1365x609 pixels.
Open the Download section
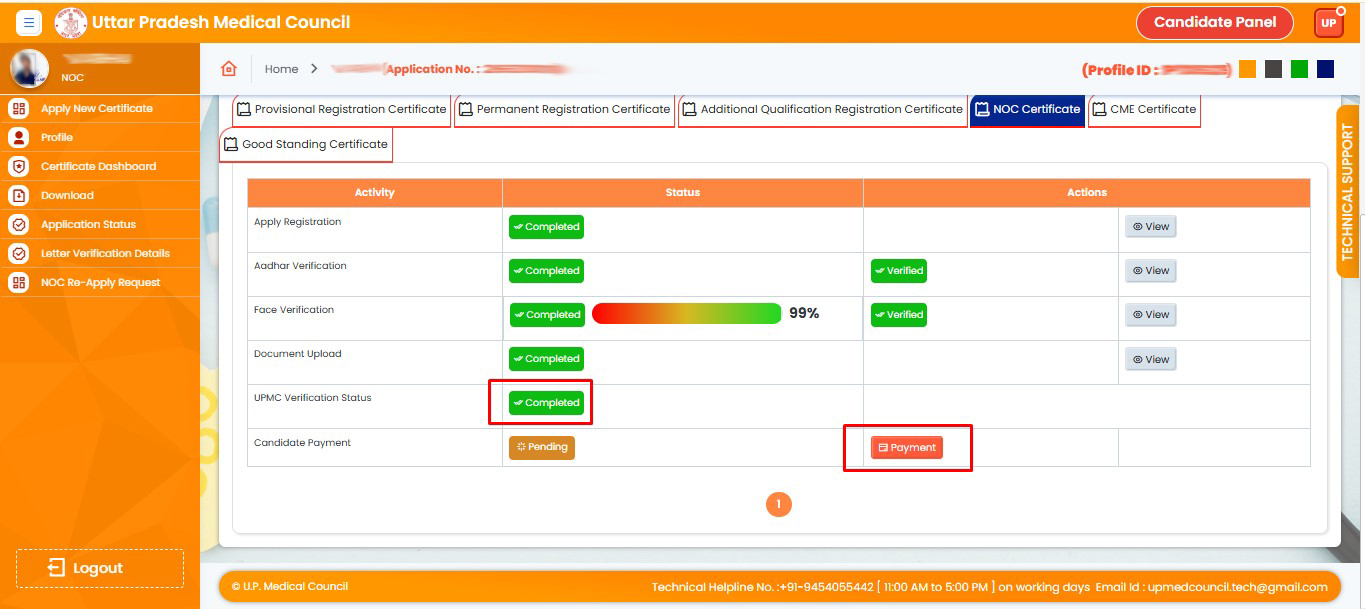pyautogui.click(x=67, y=195)
